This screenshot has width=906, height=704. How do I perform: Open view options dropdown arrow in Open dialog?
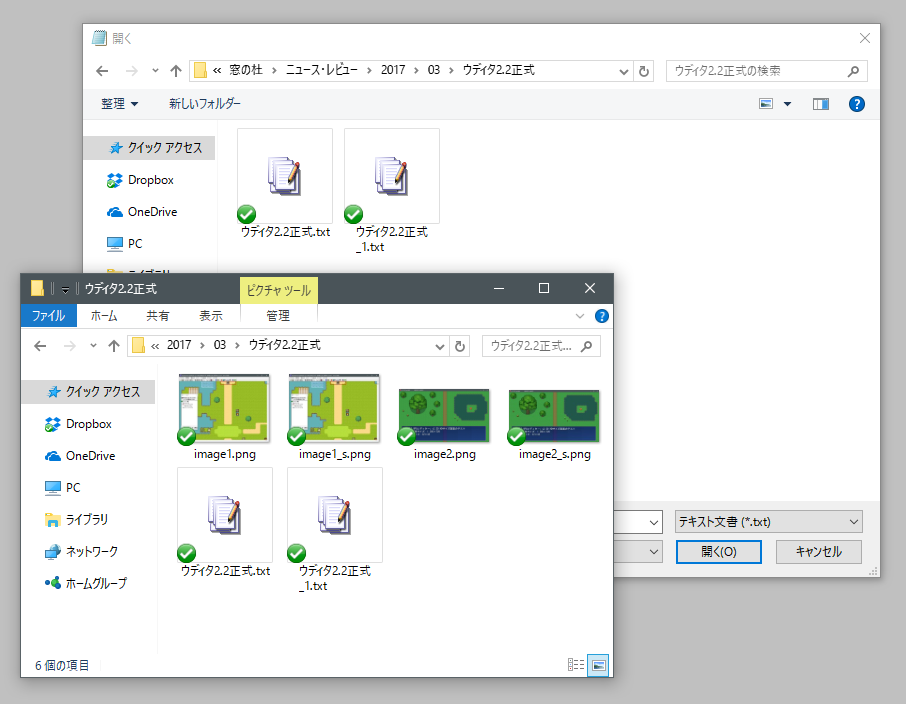(787, 104)
